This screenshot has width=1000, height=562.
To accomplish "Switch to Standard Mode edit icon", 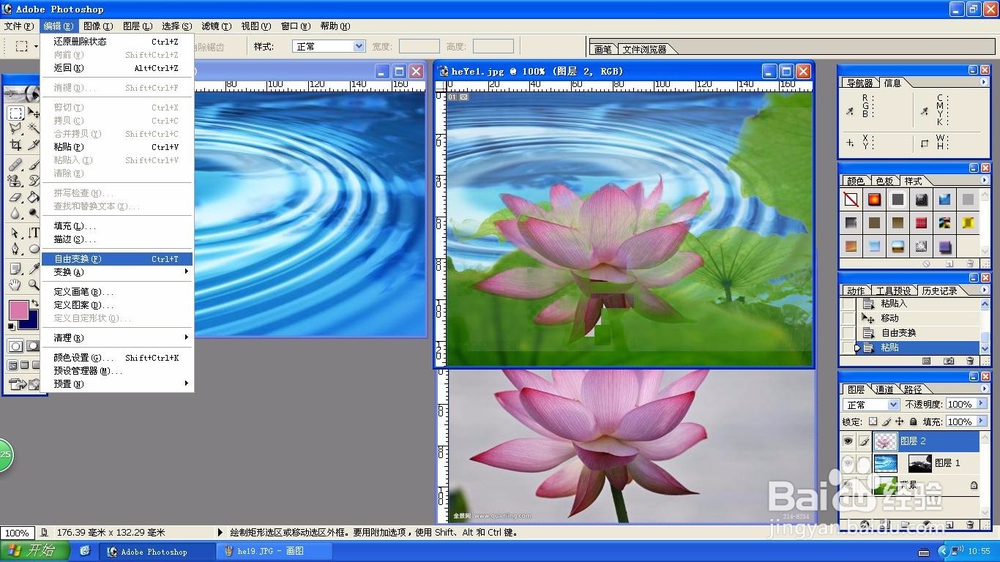I will point(15,346).
